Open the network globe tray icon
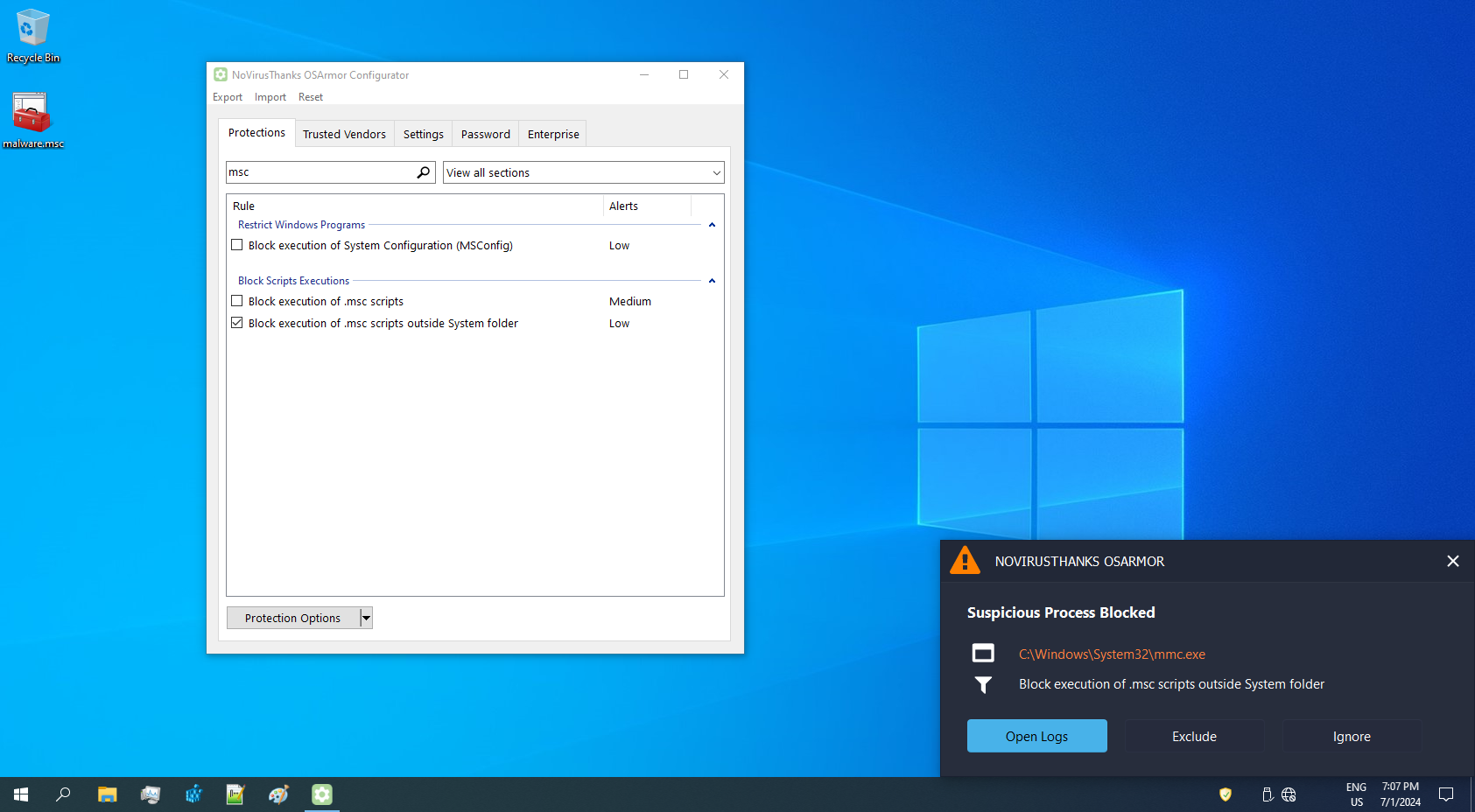 [x=1289, y=794]
